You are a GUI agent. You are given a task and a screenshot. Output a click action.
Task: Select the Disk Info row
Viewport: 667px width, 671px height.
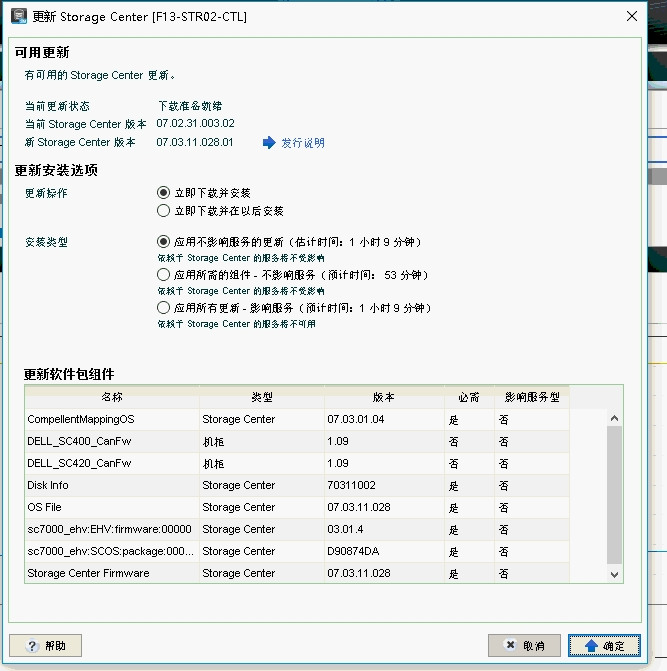pyautogui.click(x=297, y=485)
